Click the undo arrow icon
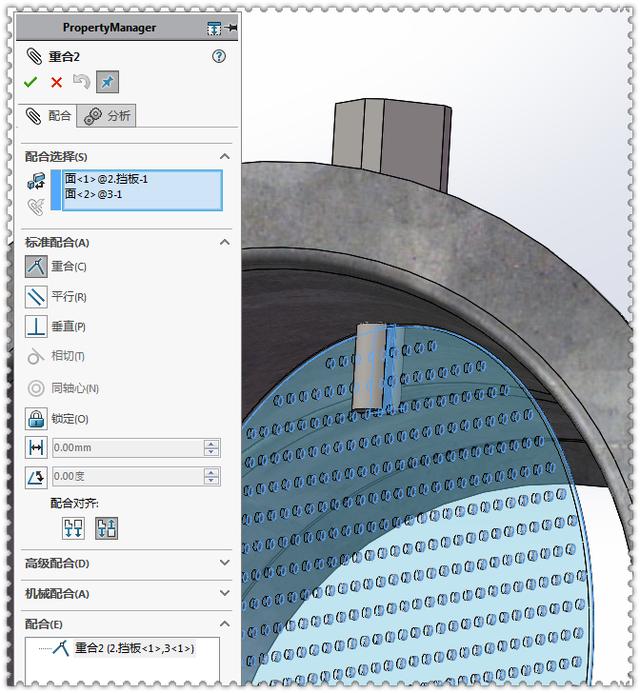The height and width of the screenshot is (693, 640). click(x=81, y=81)
